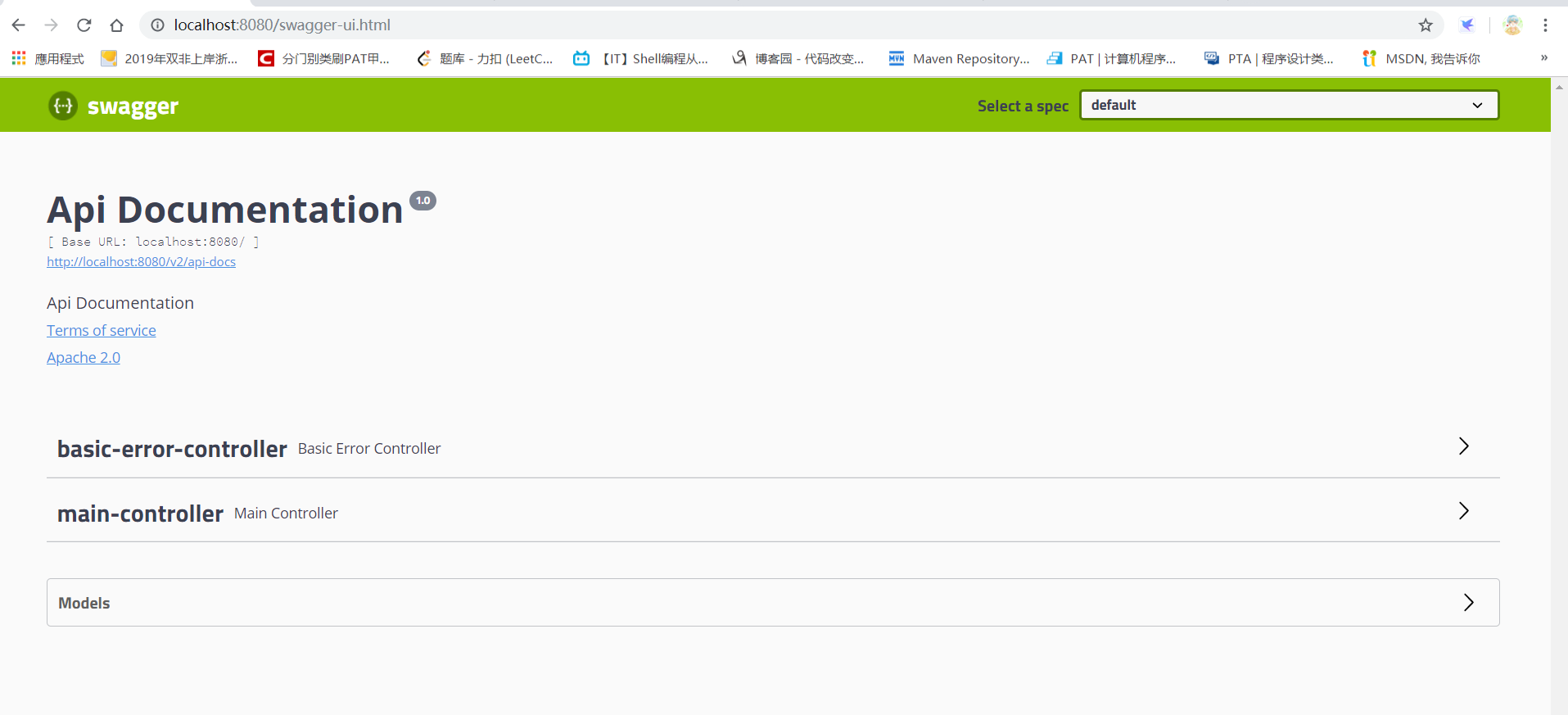The width and height of the screenshot is (1568, 715).
Task: Expand basic-error-controller section
Action: (x=1463, y=446)
